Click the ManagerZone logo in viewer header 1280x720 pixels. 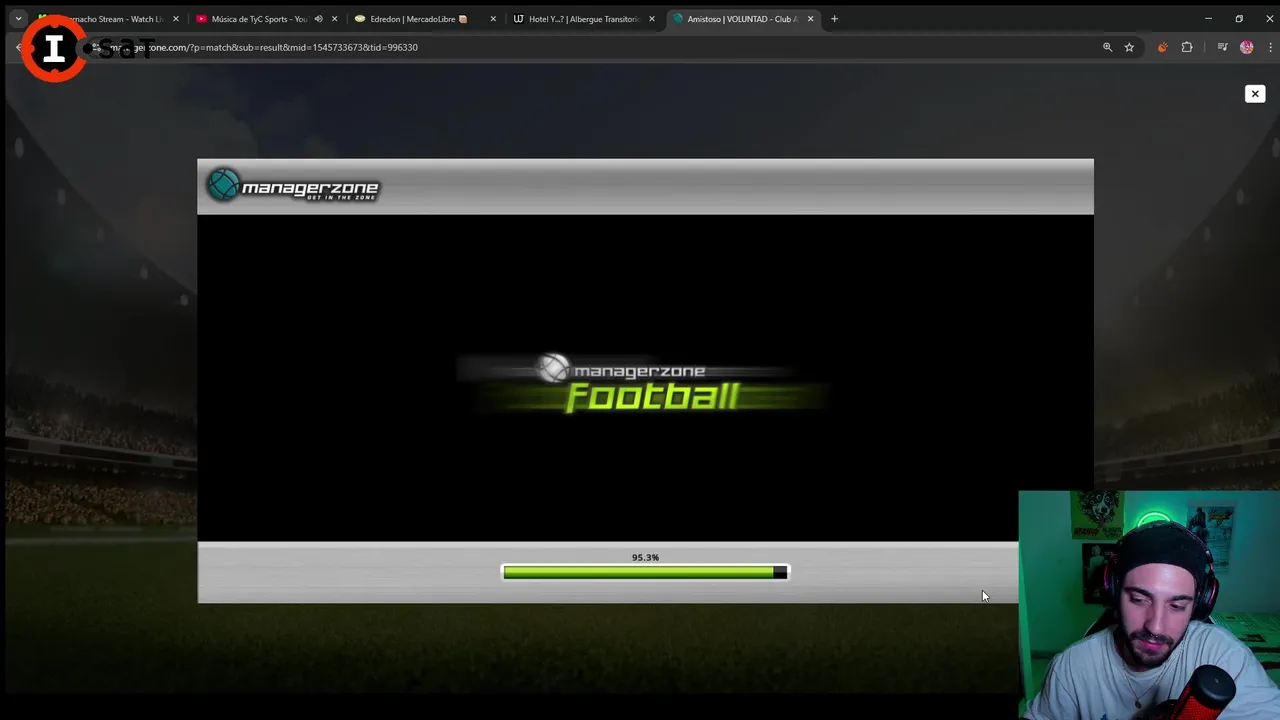click(293, 186)
